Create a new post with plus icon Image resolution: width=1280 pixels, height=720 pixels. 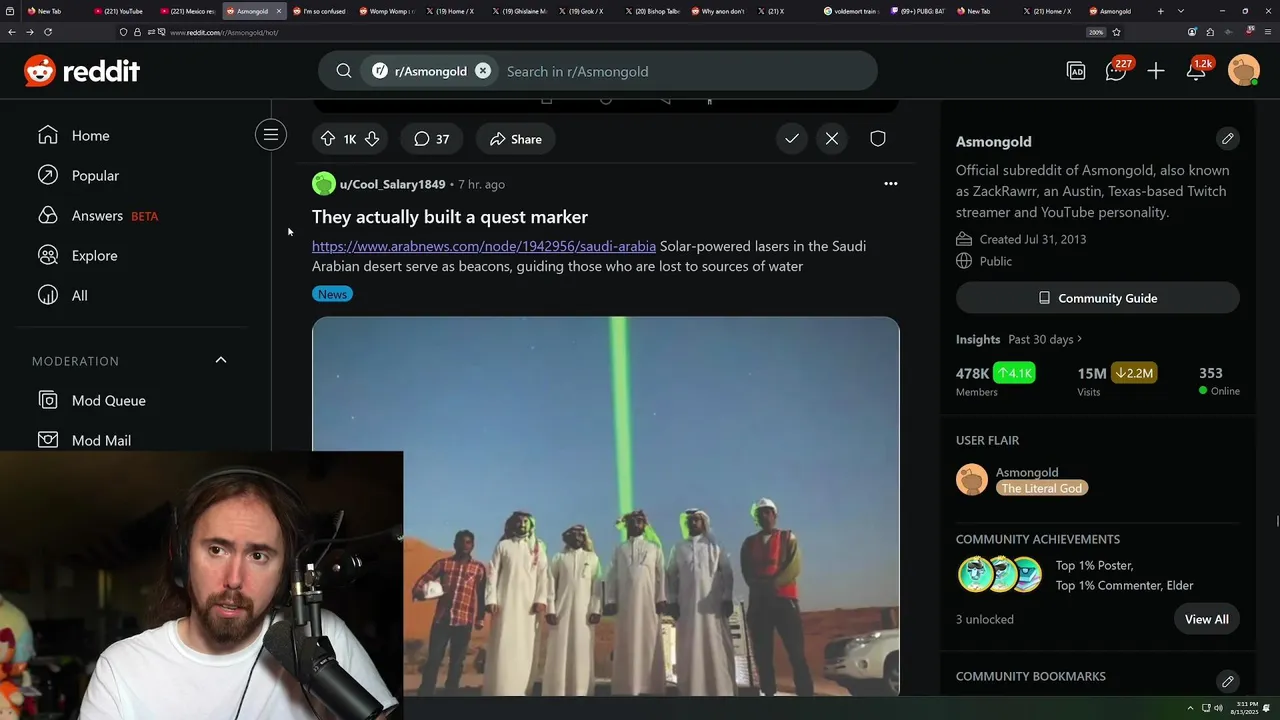coord(1156,71)
